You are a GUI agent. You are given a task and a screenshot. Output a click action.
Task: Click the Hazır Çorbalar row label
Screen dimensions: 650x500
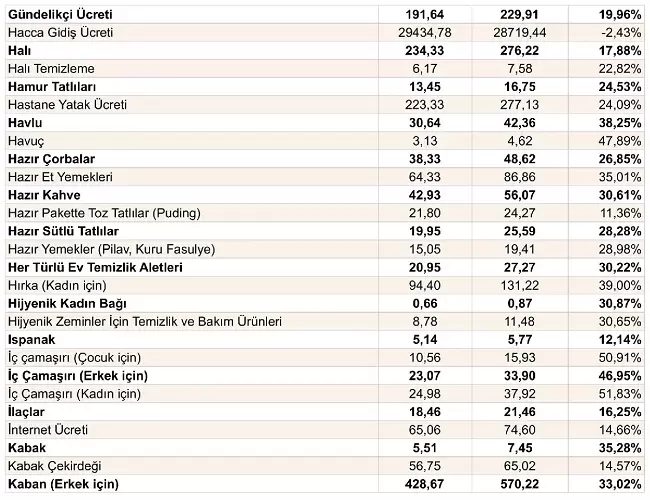(51, 159)
